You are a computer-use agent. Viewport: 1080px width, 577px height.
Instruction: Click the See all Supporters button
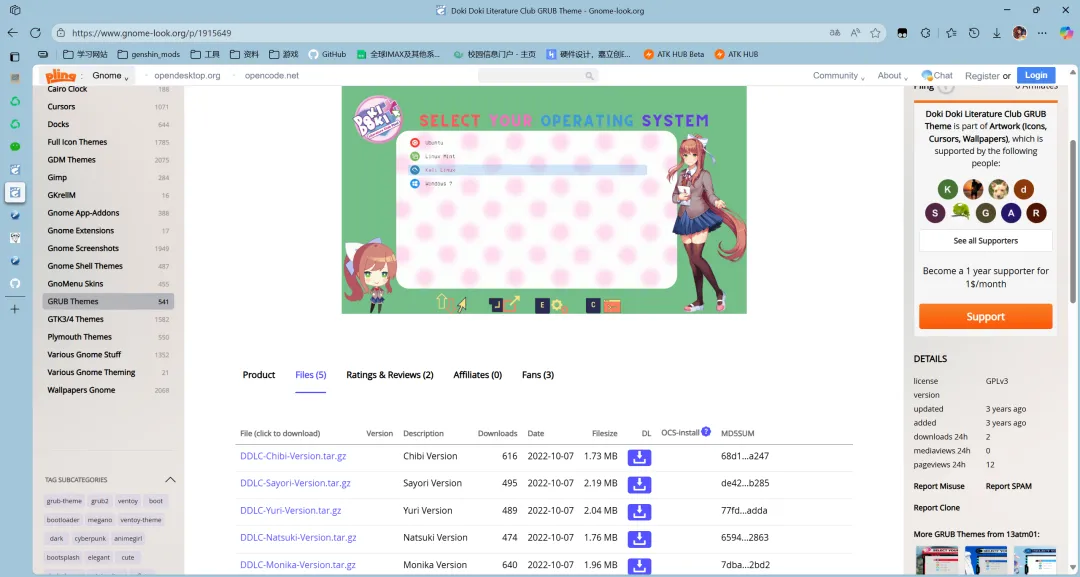(986, 241)
